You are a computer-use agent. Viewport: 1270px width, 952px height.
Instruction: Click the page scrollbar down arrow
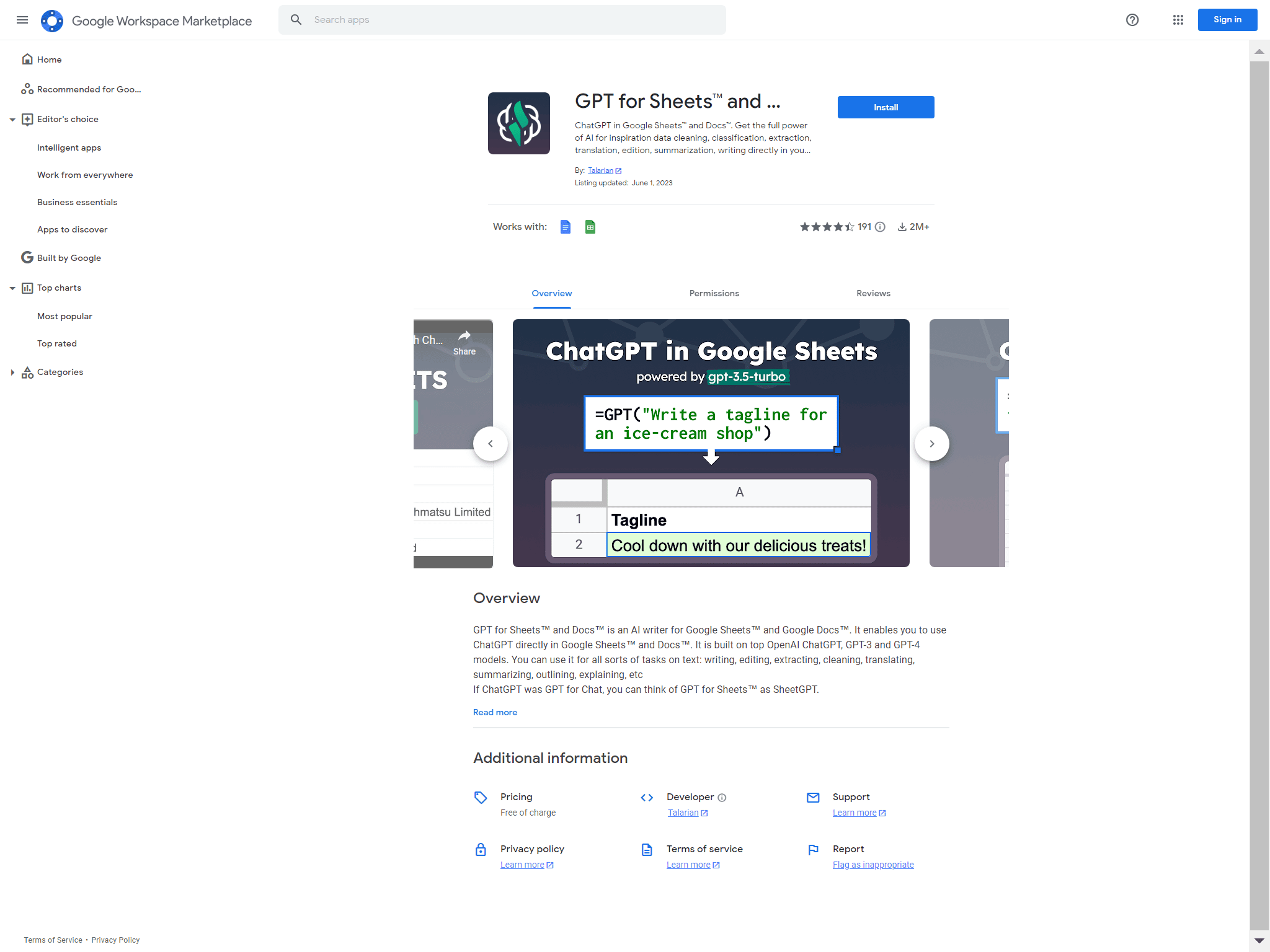1259,941
